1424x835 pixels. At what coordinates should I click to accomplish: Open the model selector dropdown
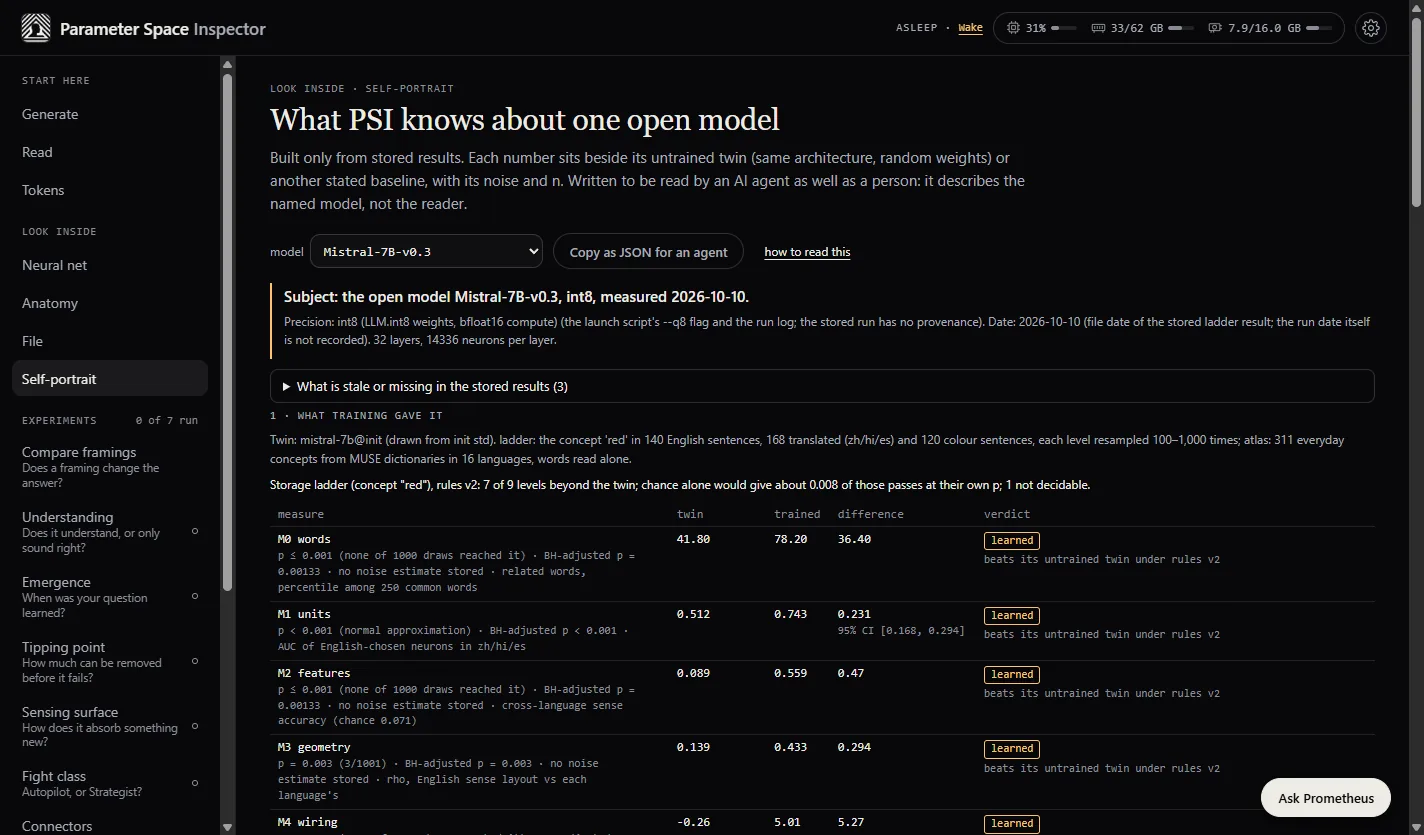pos(426,251)
